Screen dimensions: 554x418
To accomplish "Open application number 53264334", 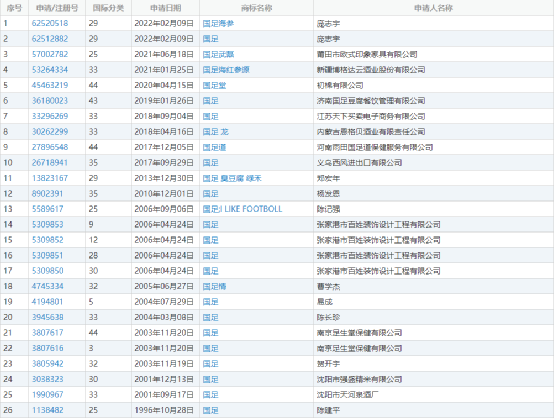I will 50,70.
